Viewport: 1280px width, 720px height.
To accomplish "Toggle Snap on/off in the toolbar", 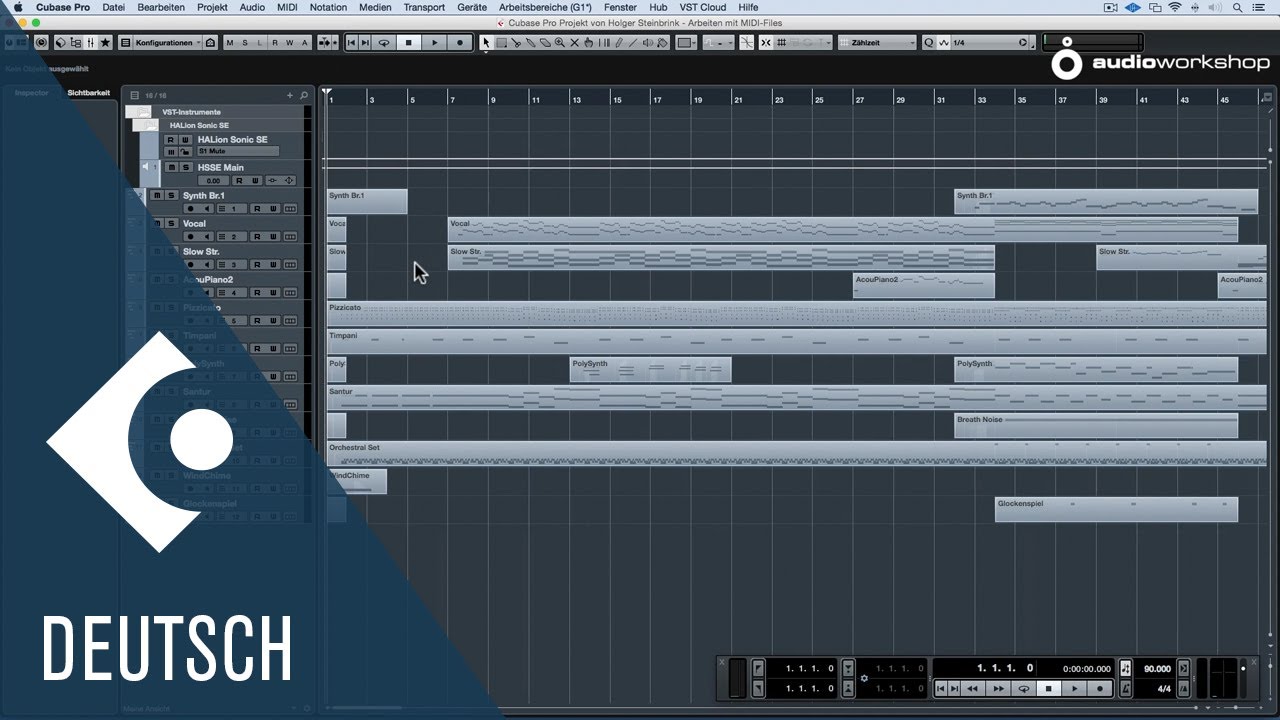I will (x=765, y=43).
